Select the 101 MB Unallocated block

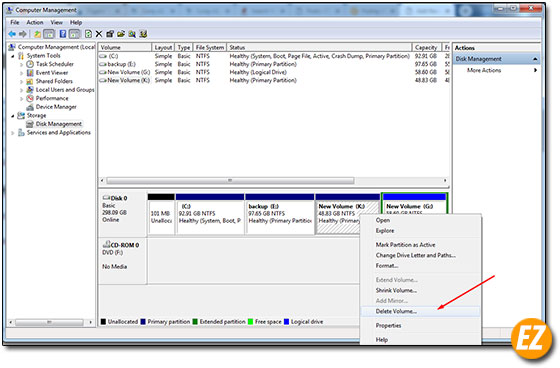pyautogui.click(x=161, y=214)
